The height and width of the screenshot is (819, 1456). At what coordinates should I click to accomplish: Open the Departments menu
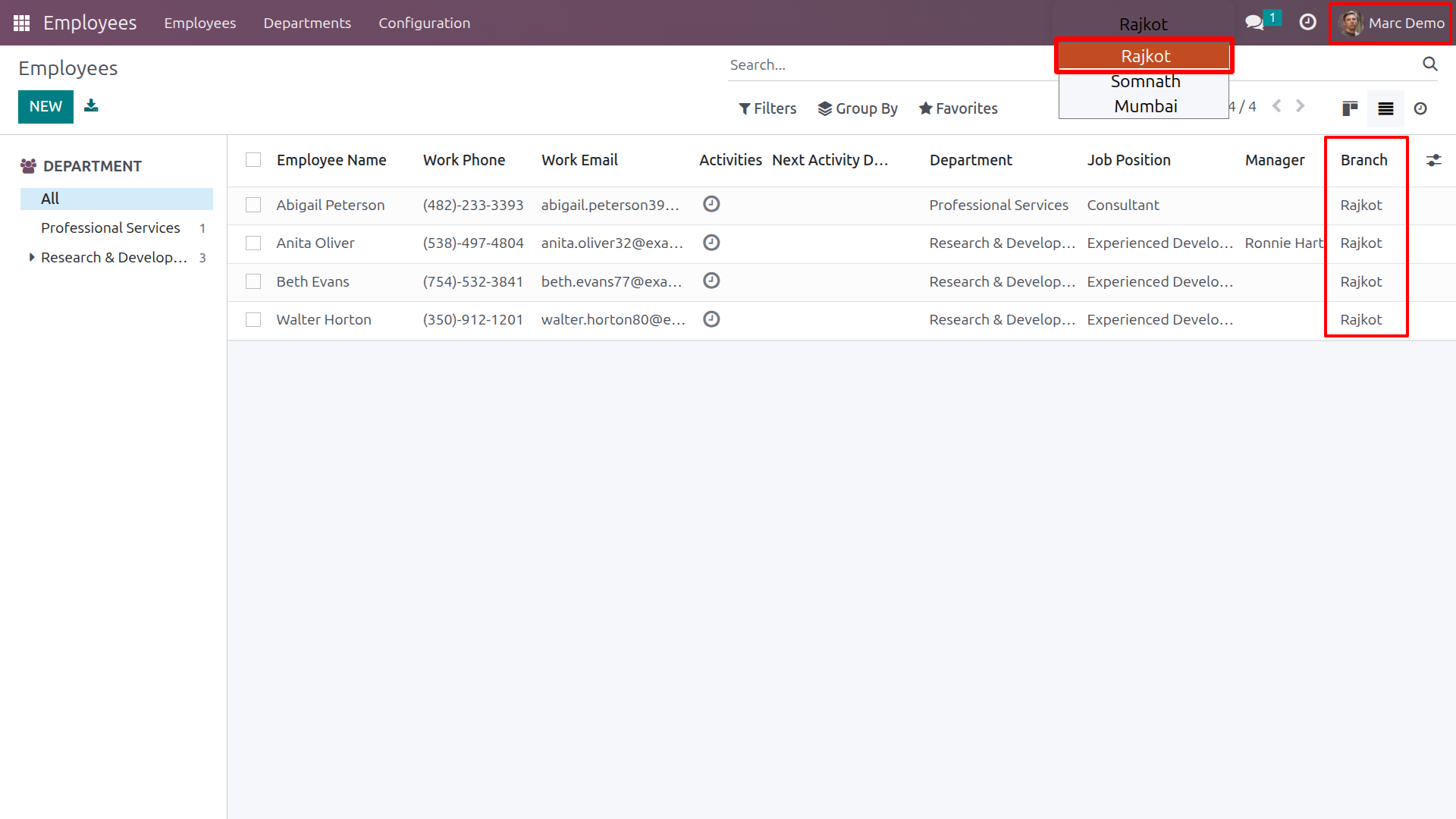point(307,23)
